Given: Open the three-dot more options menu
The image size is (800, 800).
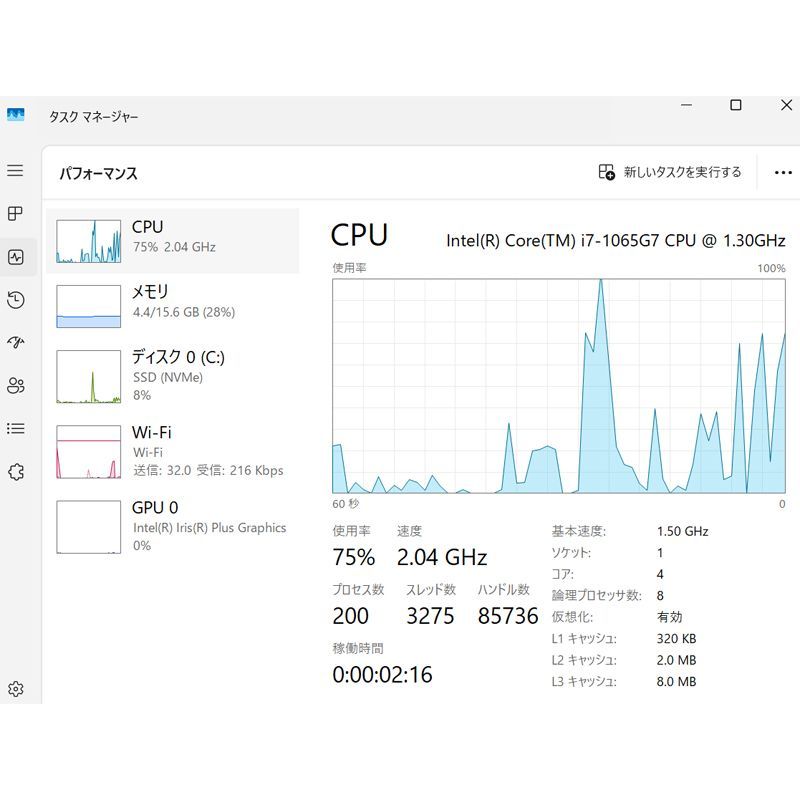Looking at the screenshot, I should click(783, 172).
